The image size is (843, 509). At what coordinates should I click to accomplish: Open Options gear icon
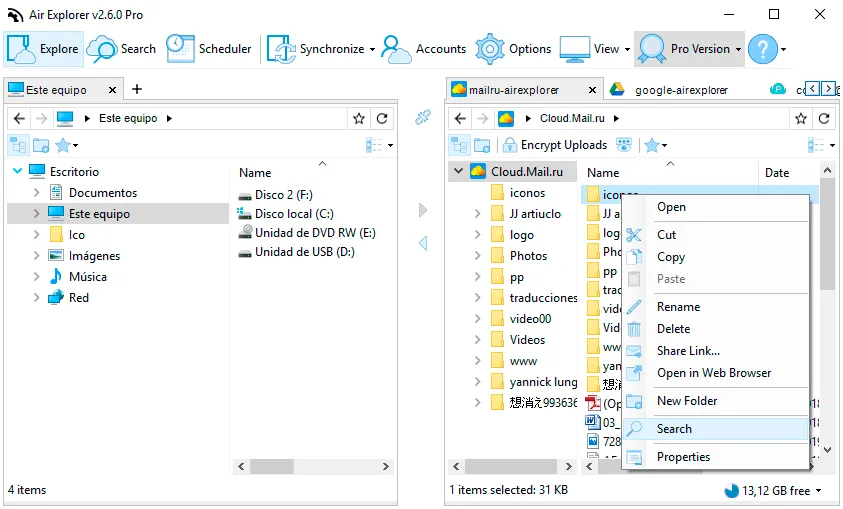pos(490,49)
